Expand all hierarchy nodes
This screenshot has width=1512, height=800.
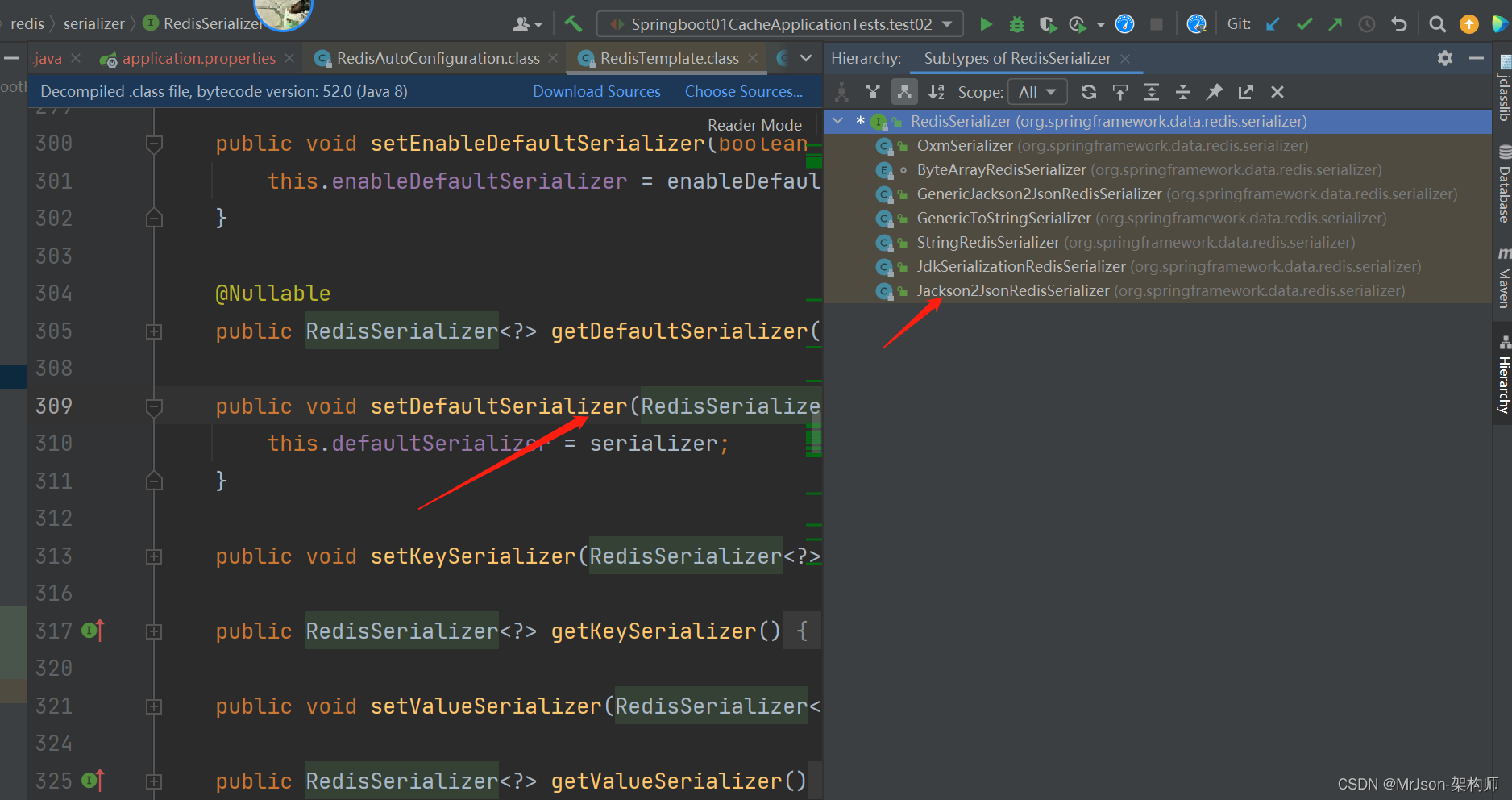1152,92
